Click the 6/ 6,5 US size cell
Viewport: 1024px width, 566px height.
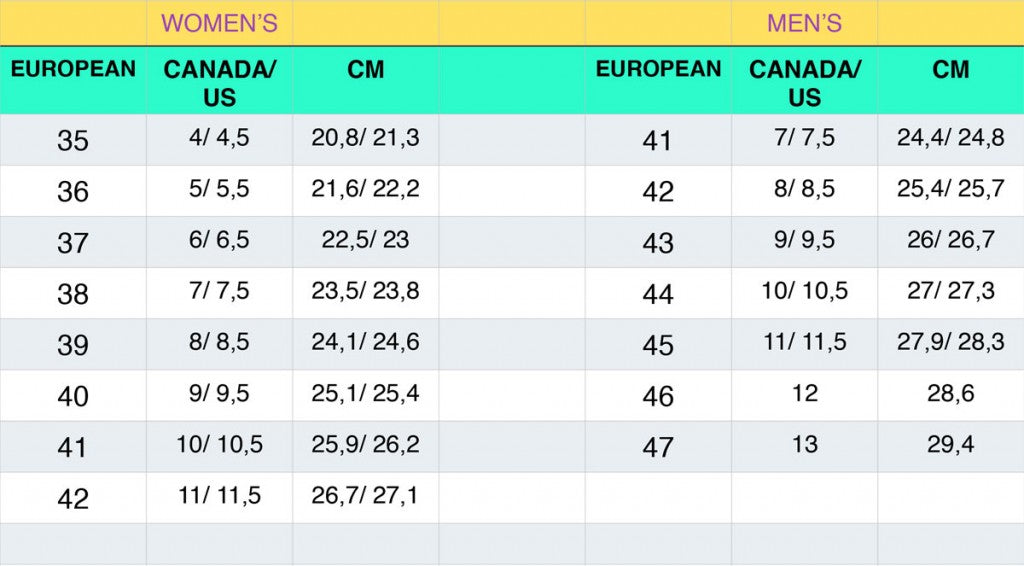[x=219, y=241]
